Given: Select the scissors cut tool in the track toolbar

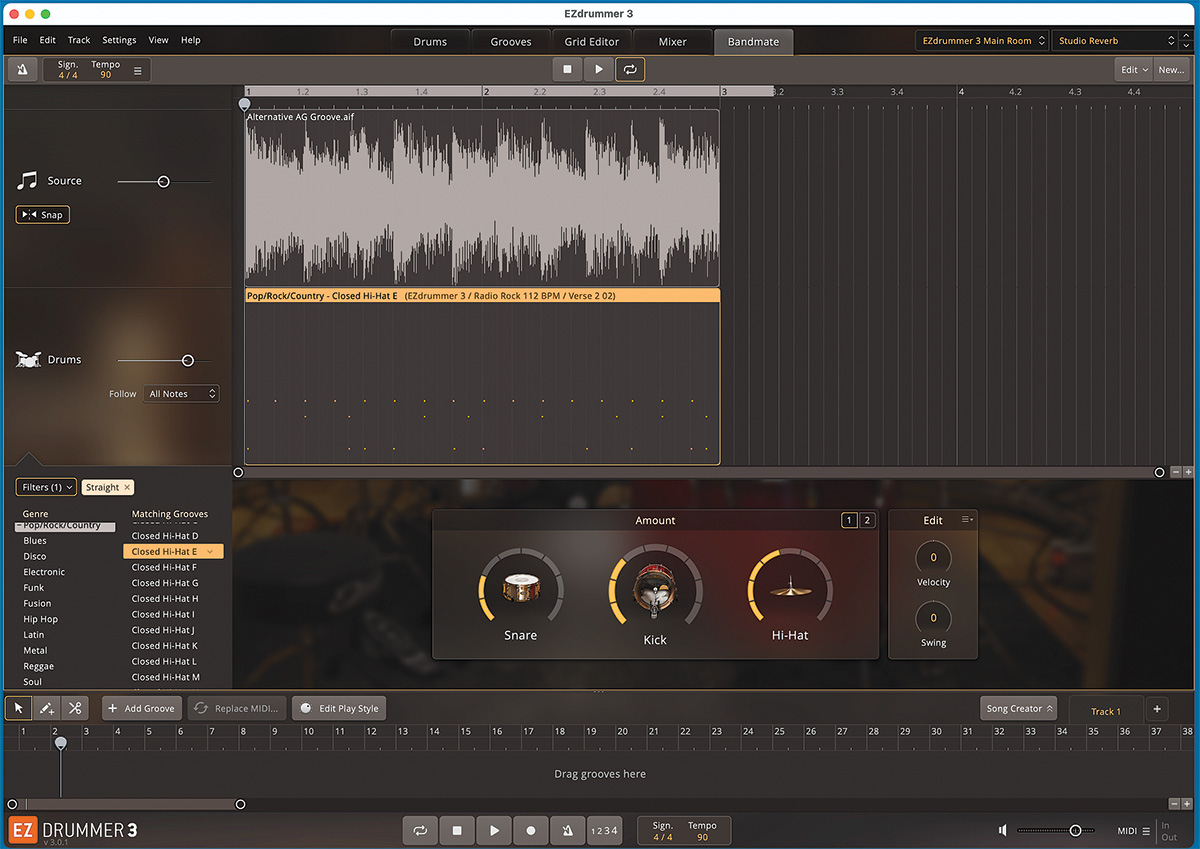Looking at the screenshot, I should (74, 708).
